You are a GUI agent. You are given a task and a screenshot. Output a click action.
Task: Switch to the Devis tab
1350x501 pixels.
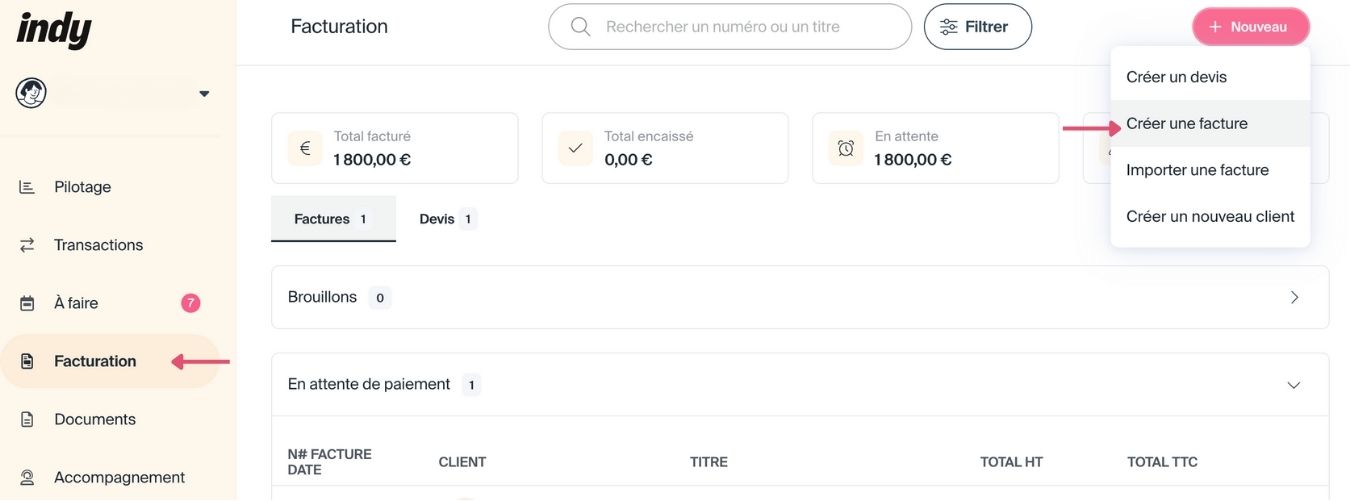tap(447, 219)
